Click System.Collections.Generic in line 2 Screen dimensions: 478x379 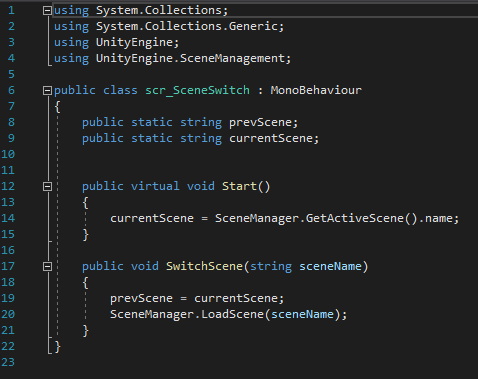[x=187, y=26]
